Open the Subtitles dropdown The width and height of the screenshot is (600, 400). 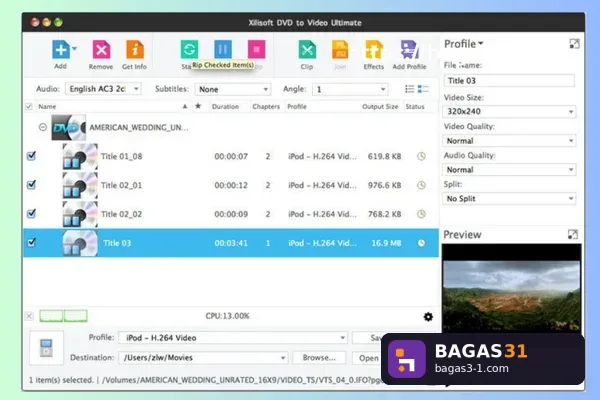click(x=233, y=89)
